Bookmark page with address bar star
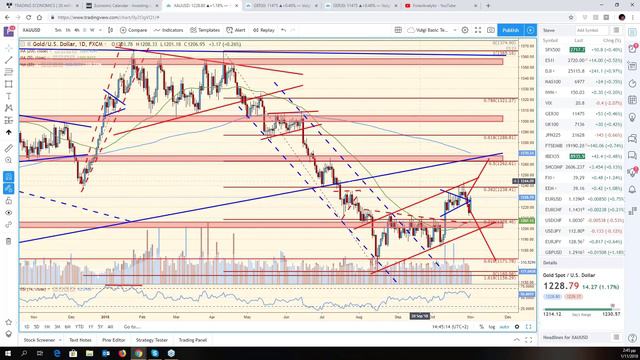Image resolution: width=640 pixels, height=360 pixels. pyautogui.click(x=571, y=18)
